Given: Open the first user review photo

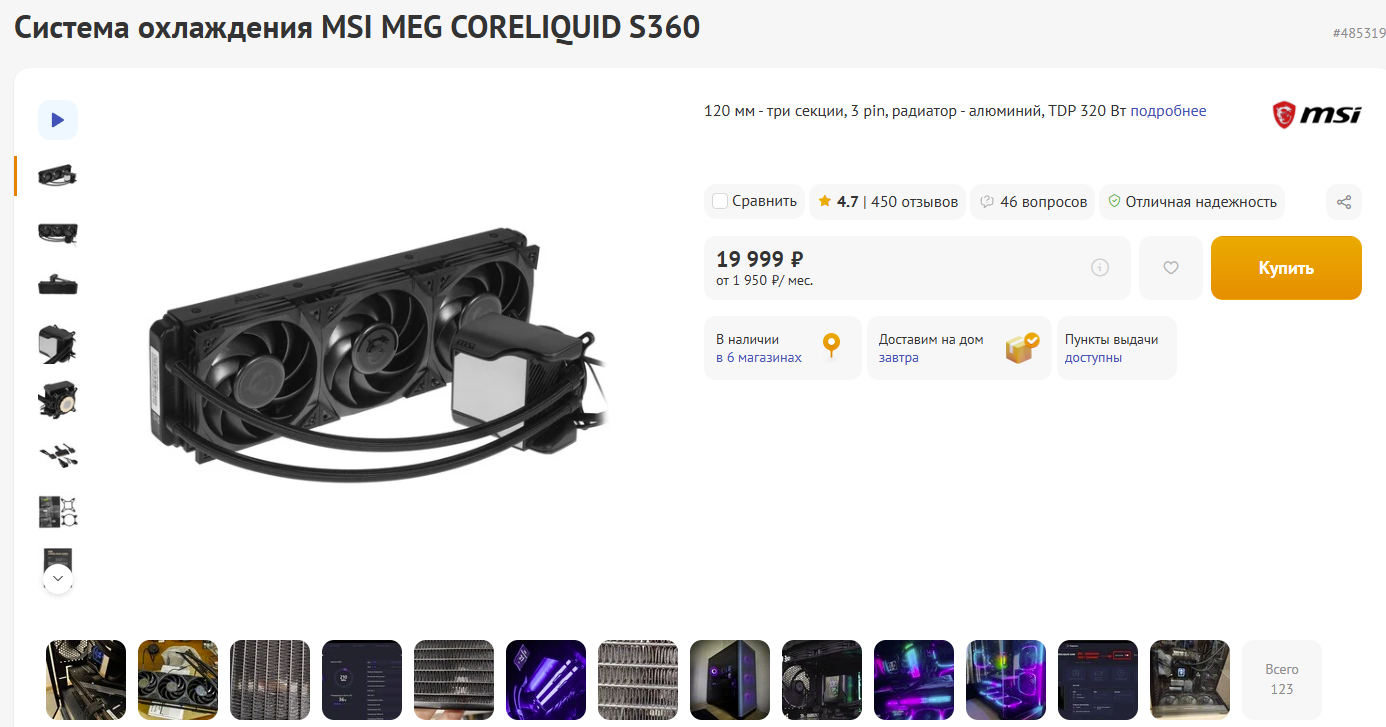Looking at the screenshot, I should tap(86, 680).
